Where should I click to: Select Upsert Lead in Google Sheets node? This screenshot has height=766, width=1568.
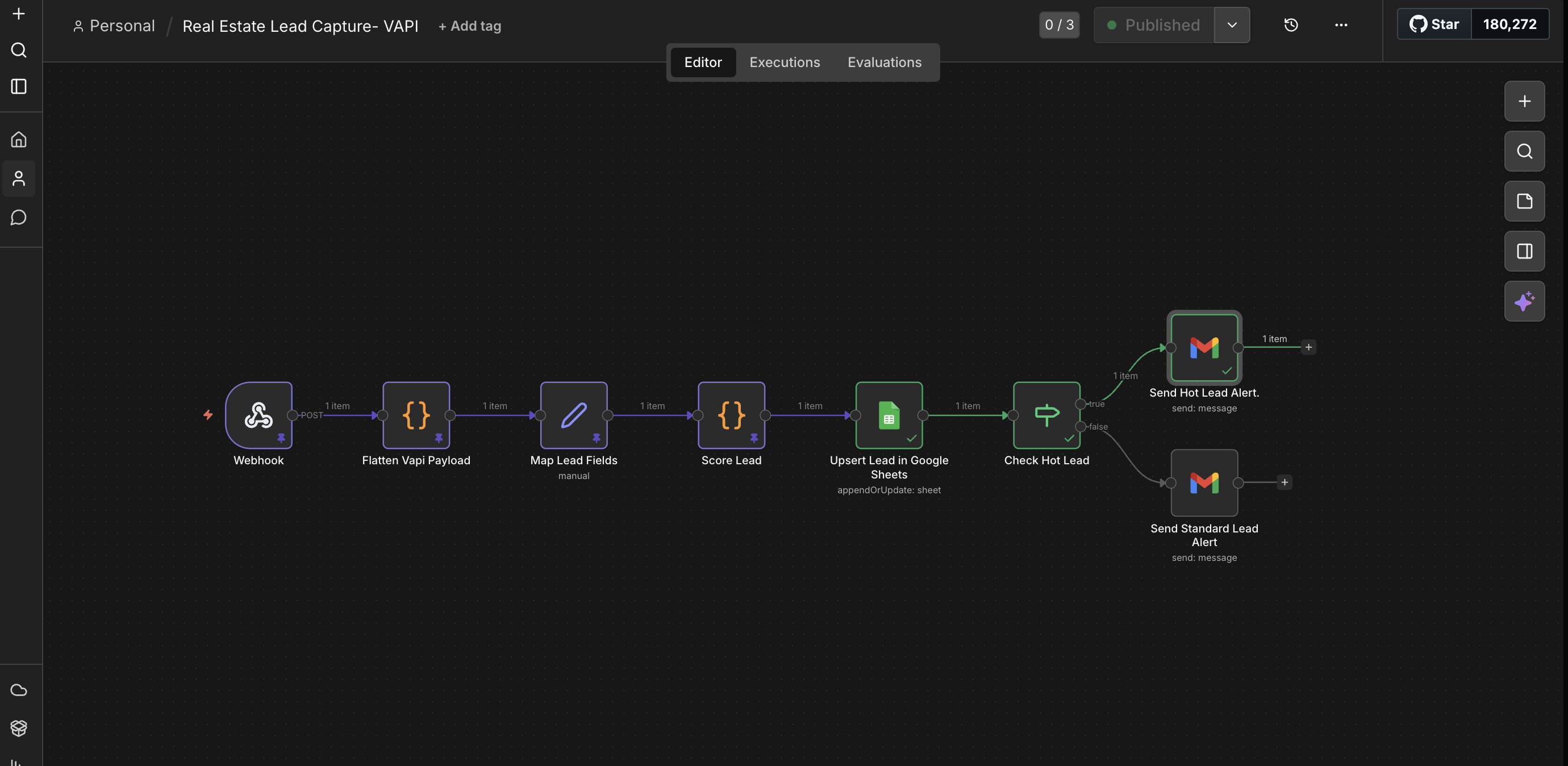(x=889, y=415)
